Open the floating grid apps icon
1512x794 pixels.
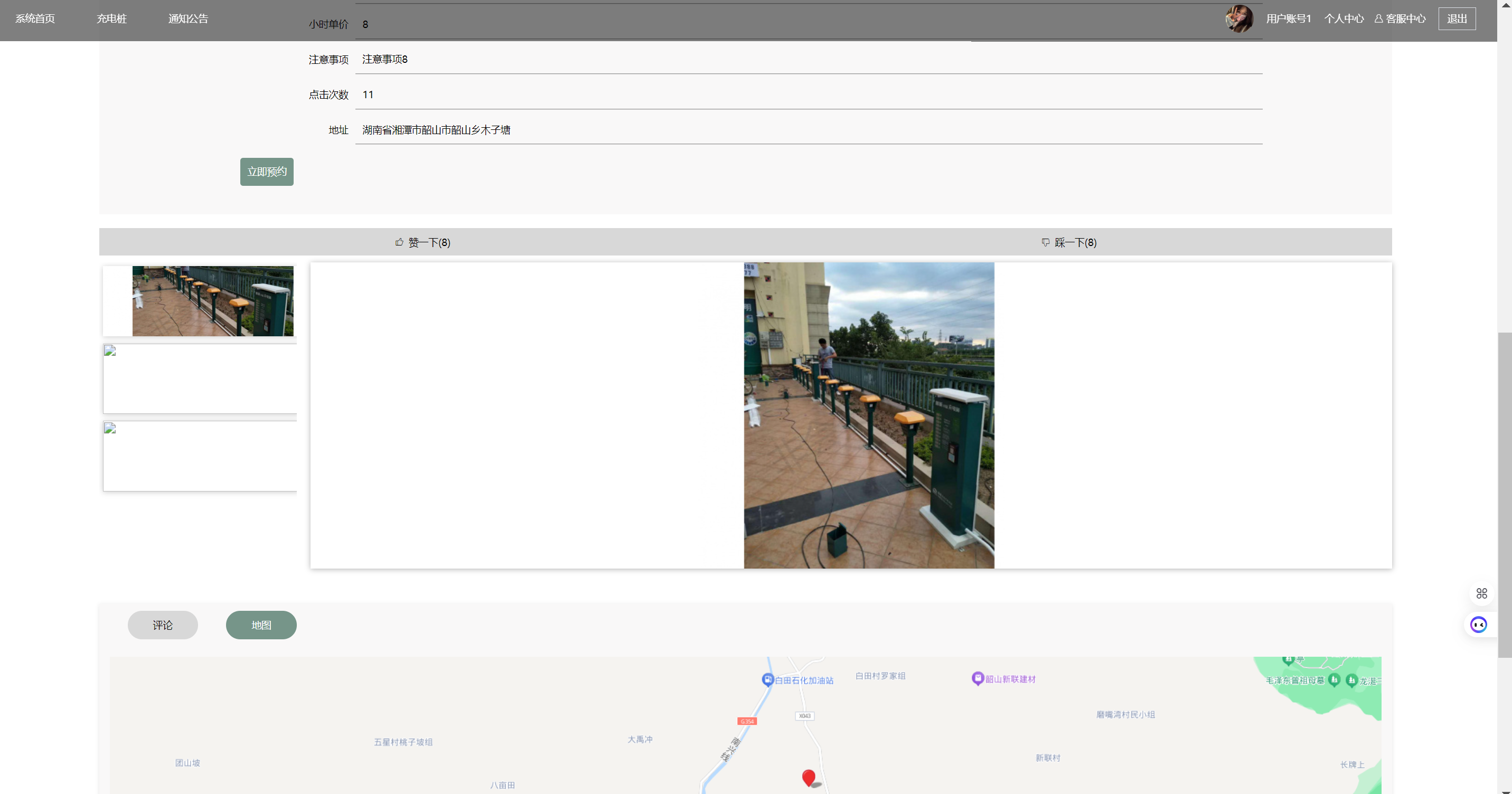tap(1481, 593)
